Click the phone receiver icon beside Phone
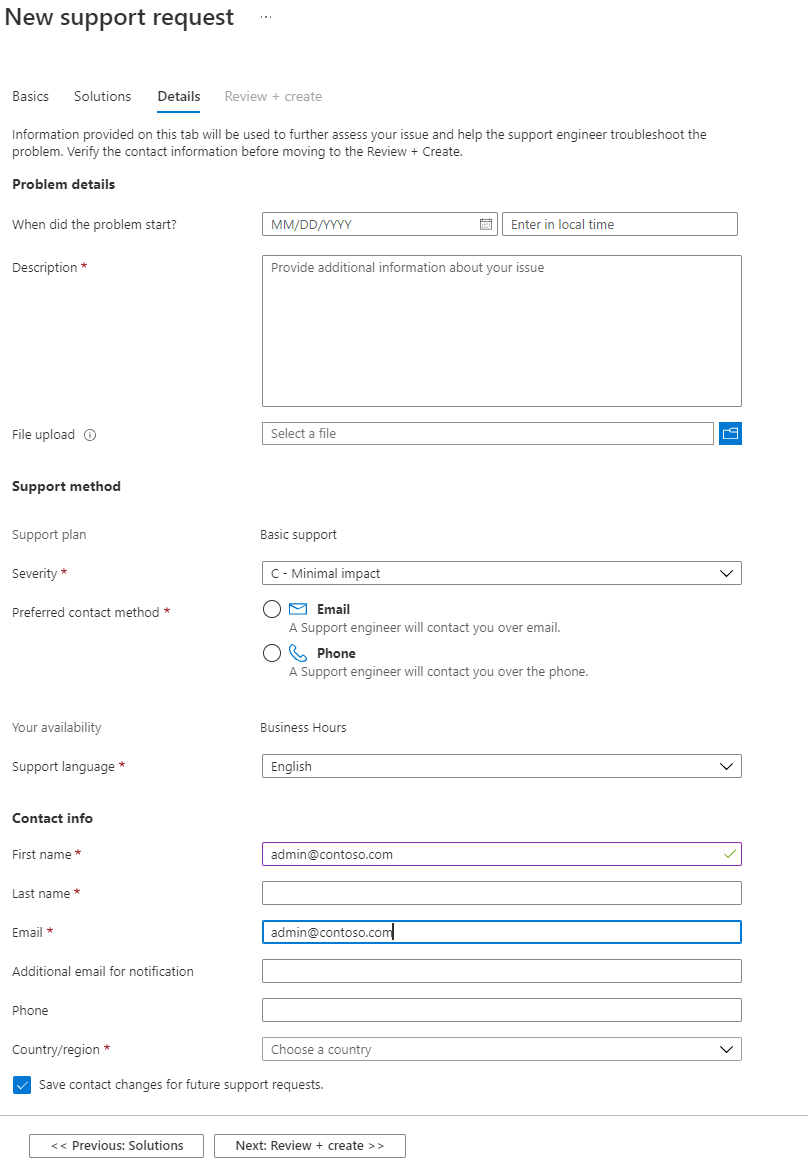The height and width of the screenshot is (1172, 808). 297,652
